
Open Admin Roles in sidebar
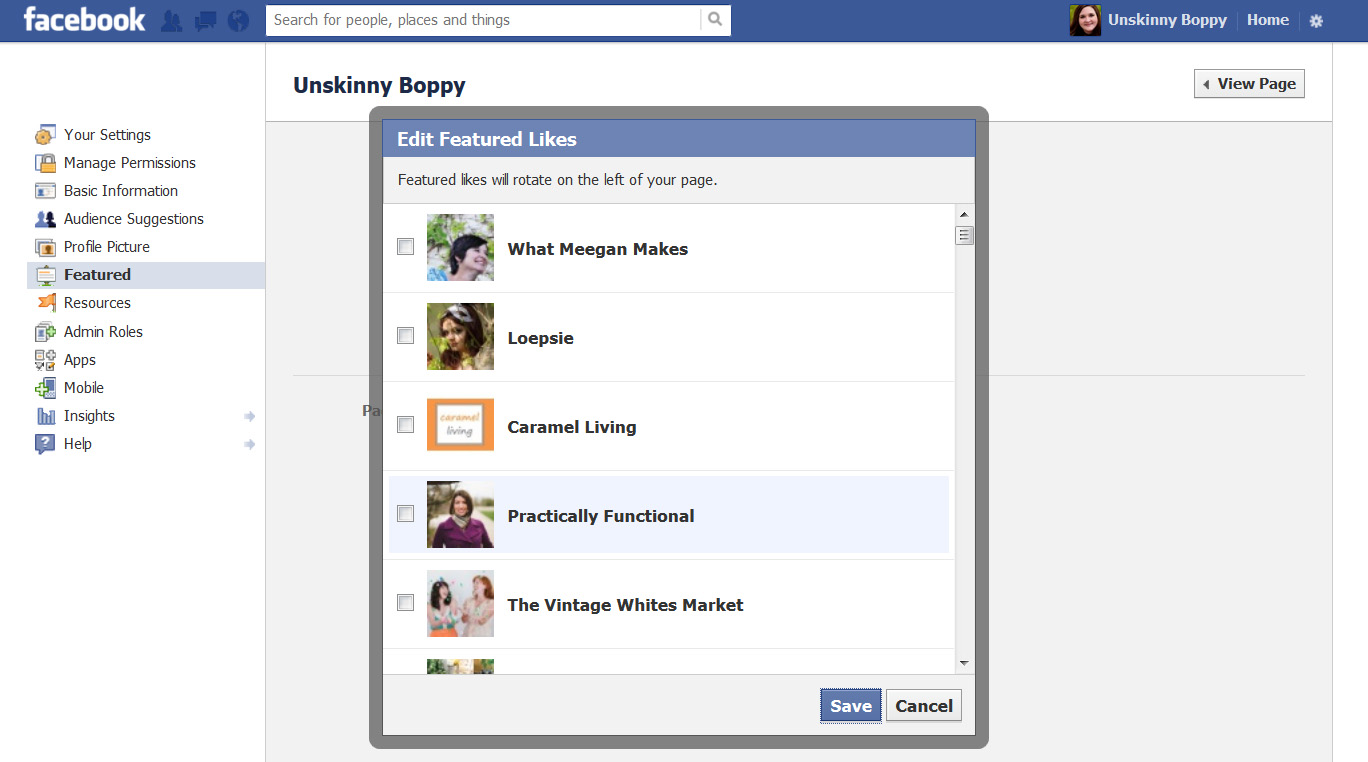103,332
